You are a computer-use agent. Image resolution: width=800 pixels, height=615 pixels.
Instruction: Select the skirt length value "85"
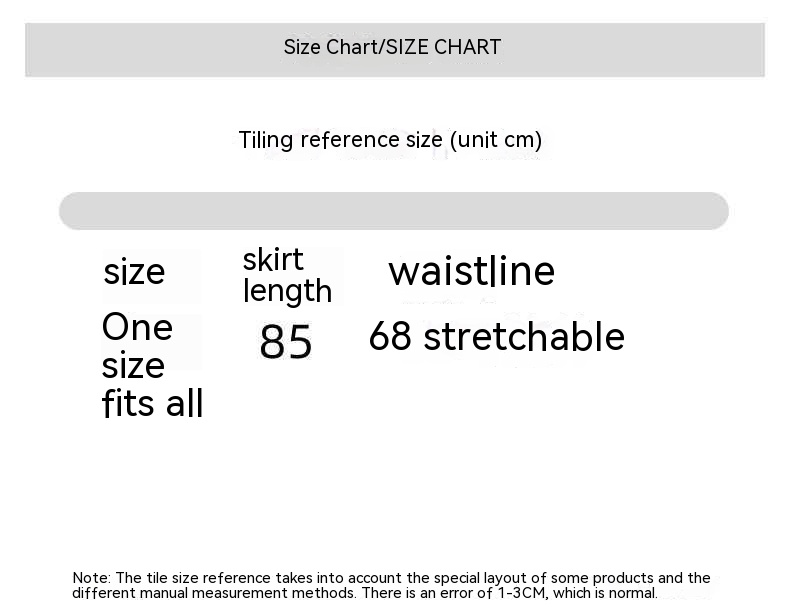coord(286,343)
